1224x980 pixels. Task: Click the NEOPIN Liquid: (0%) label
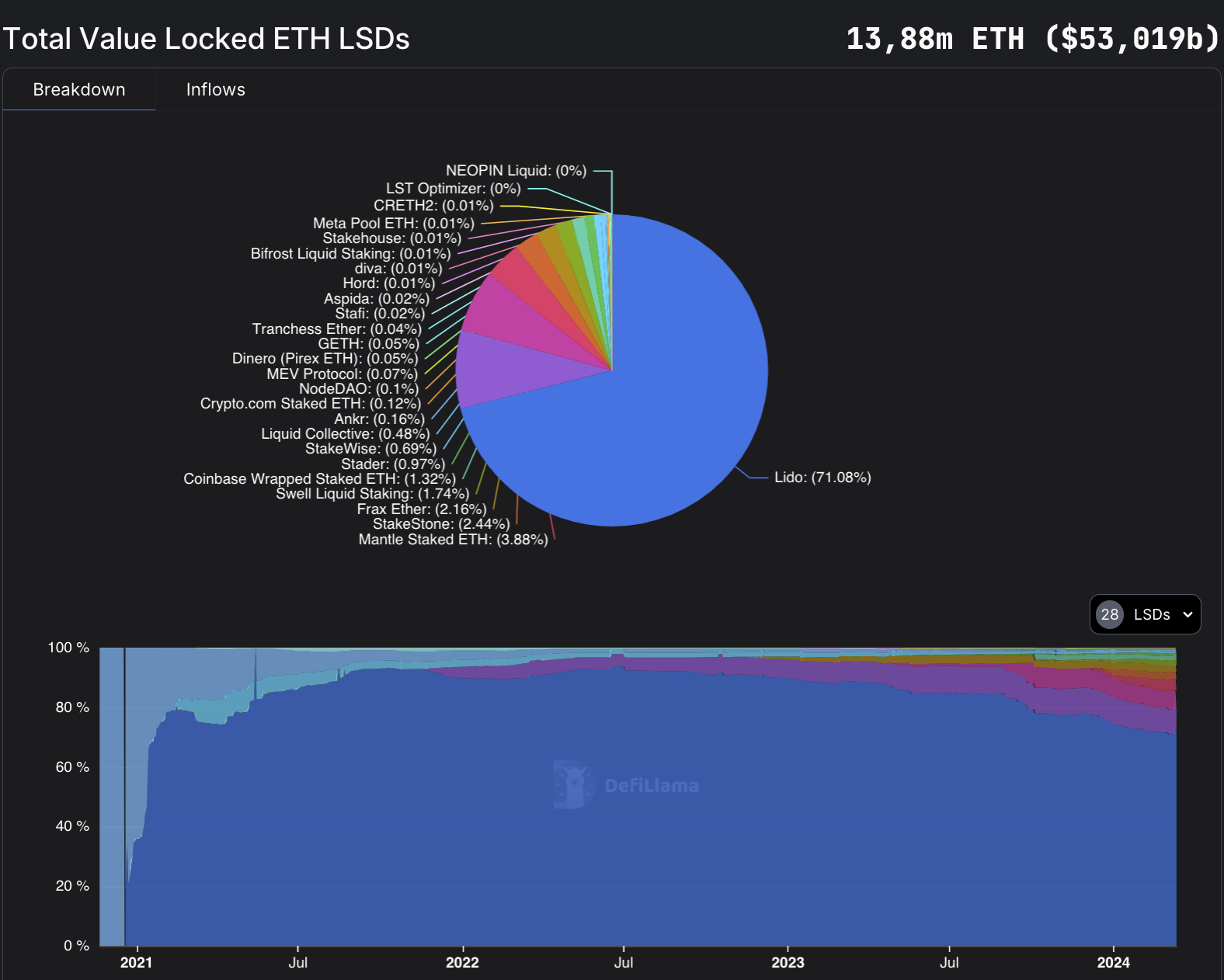pyautogui.click(x=516, y=171)
